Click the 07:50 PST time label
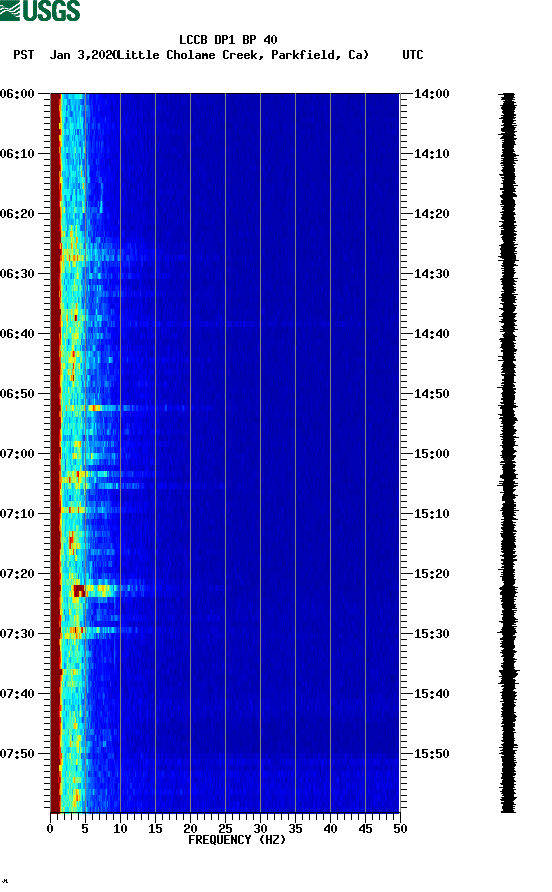The width and height of the screenshot is (552, 892). [x=17, y=754]
